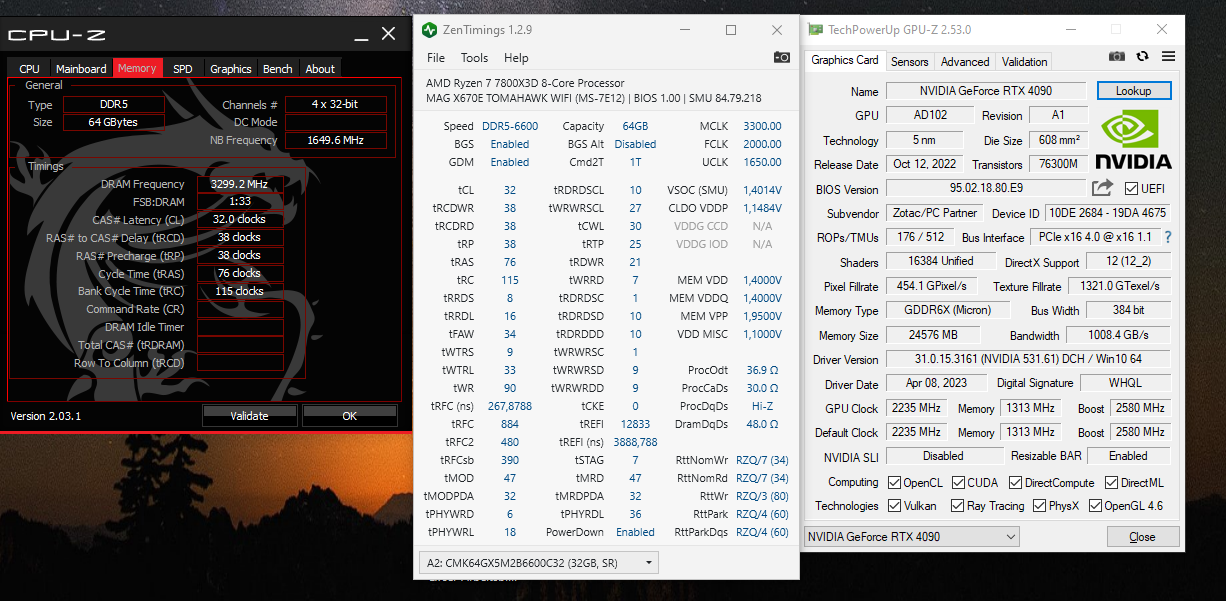Share BIOS using arrow icon in GPU-Z
Screen dimensions: 1226x601
point(1102,188)
